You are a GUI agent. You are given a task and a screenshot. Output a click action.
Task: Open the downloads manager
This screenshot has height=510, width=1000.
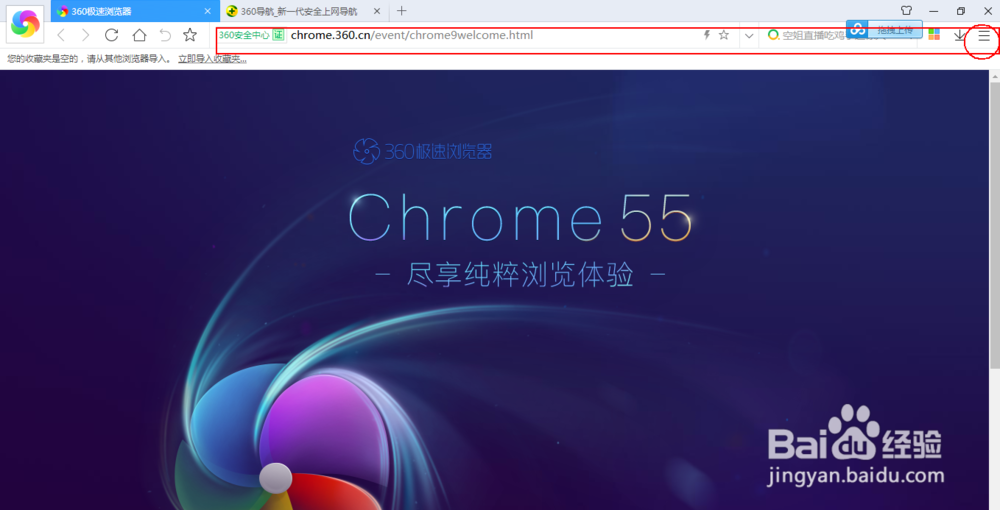(959, 36)
